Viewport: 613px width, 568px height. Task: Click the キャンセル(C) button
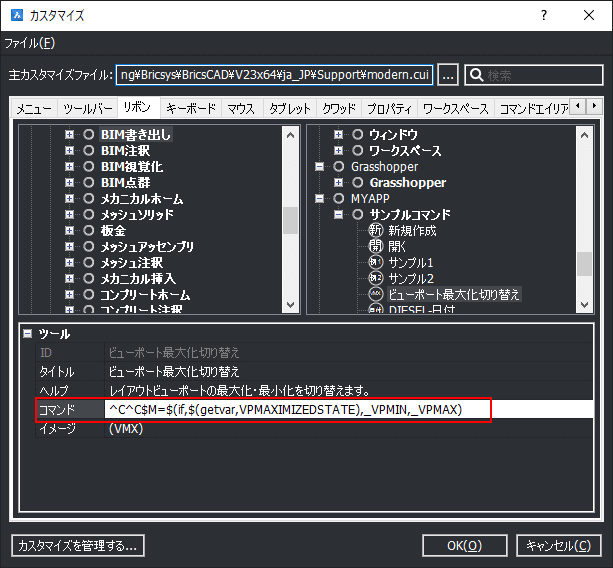click(x=559, y=545)
